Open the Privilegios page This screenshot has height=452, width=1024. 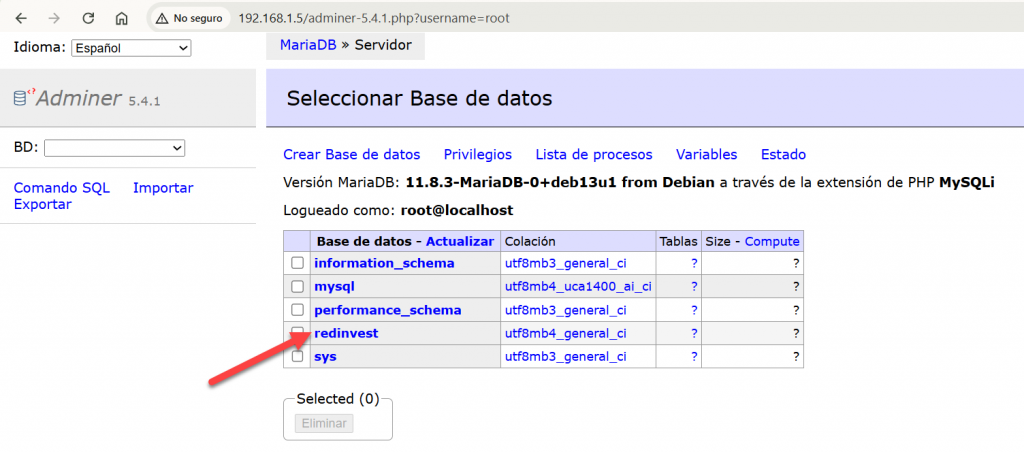477,154
